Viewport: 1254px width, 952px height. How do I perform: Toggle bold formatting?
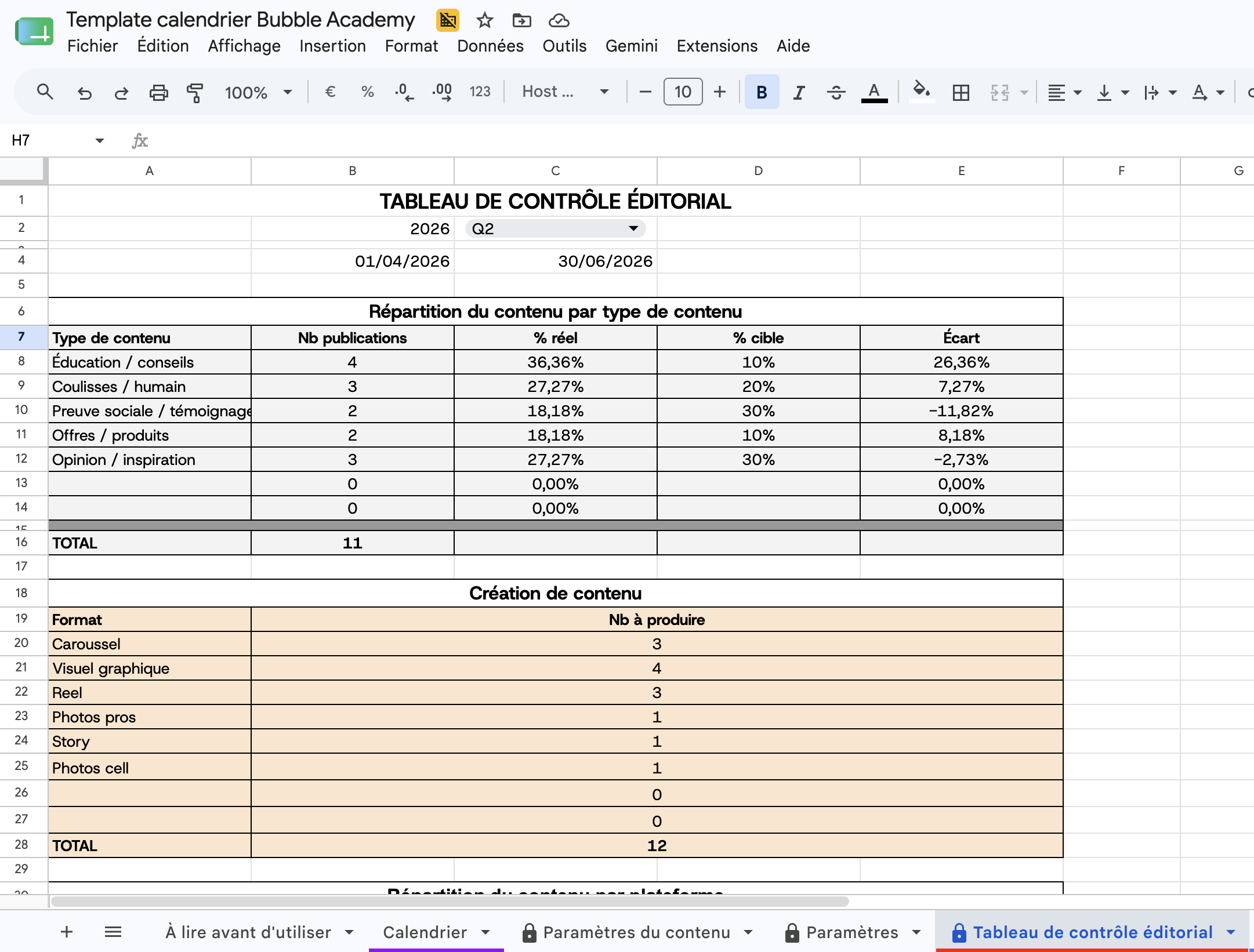tap(762, 92)
